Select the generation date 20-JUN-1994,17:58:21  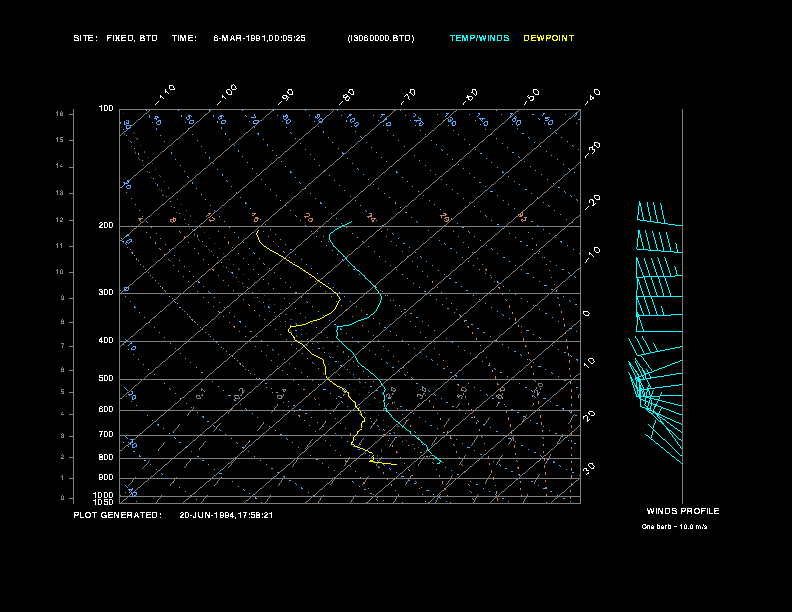pyautogui.click(x=226, y=515)
